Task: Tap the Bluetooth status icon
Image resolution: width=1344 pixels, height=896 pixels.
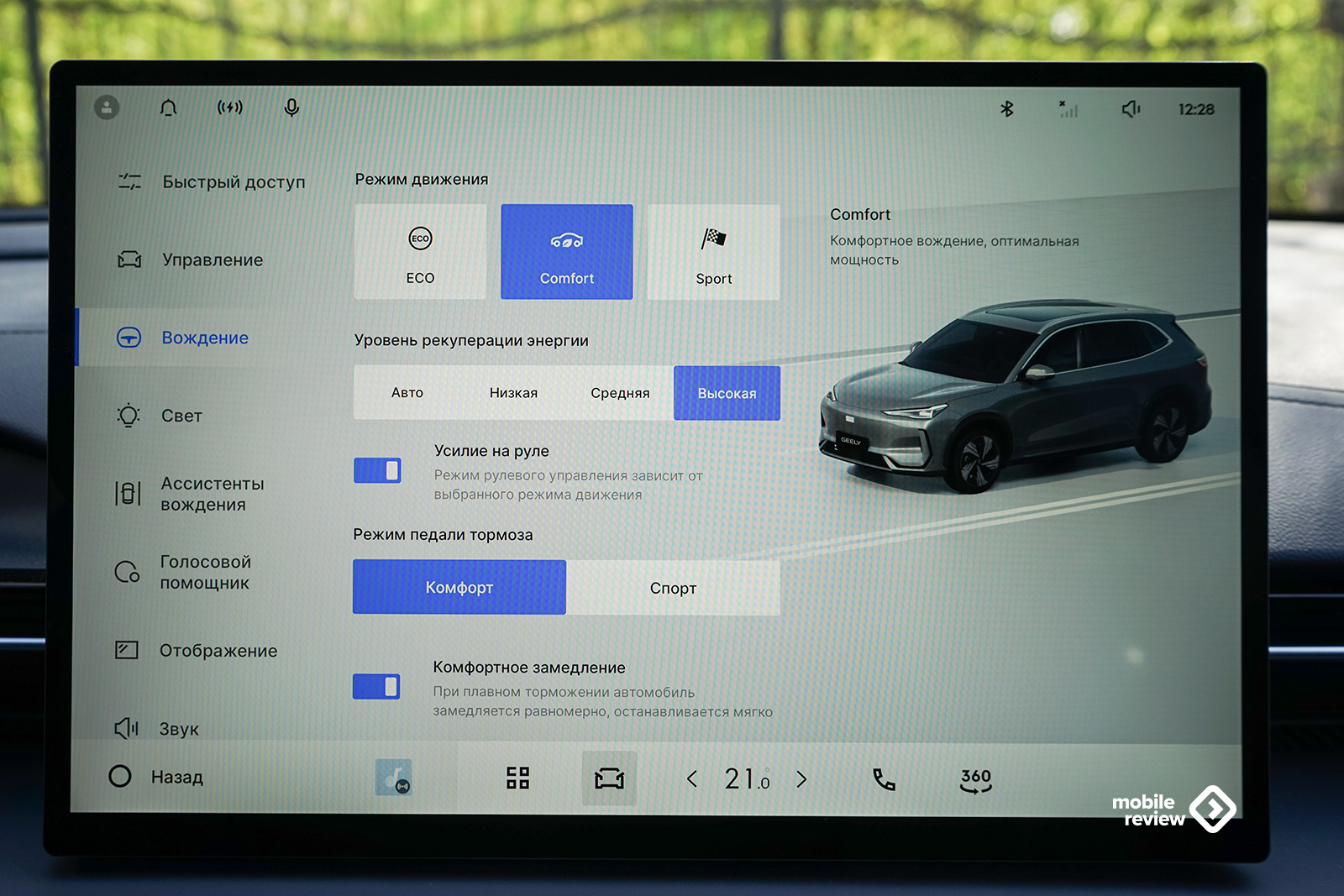Action: pos(1006,108)
